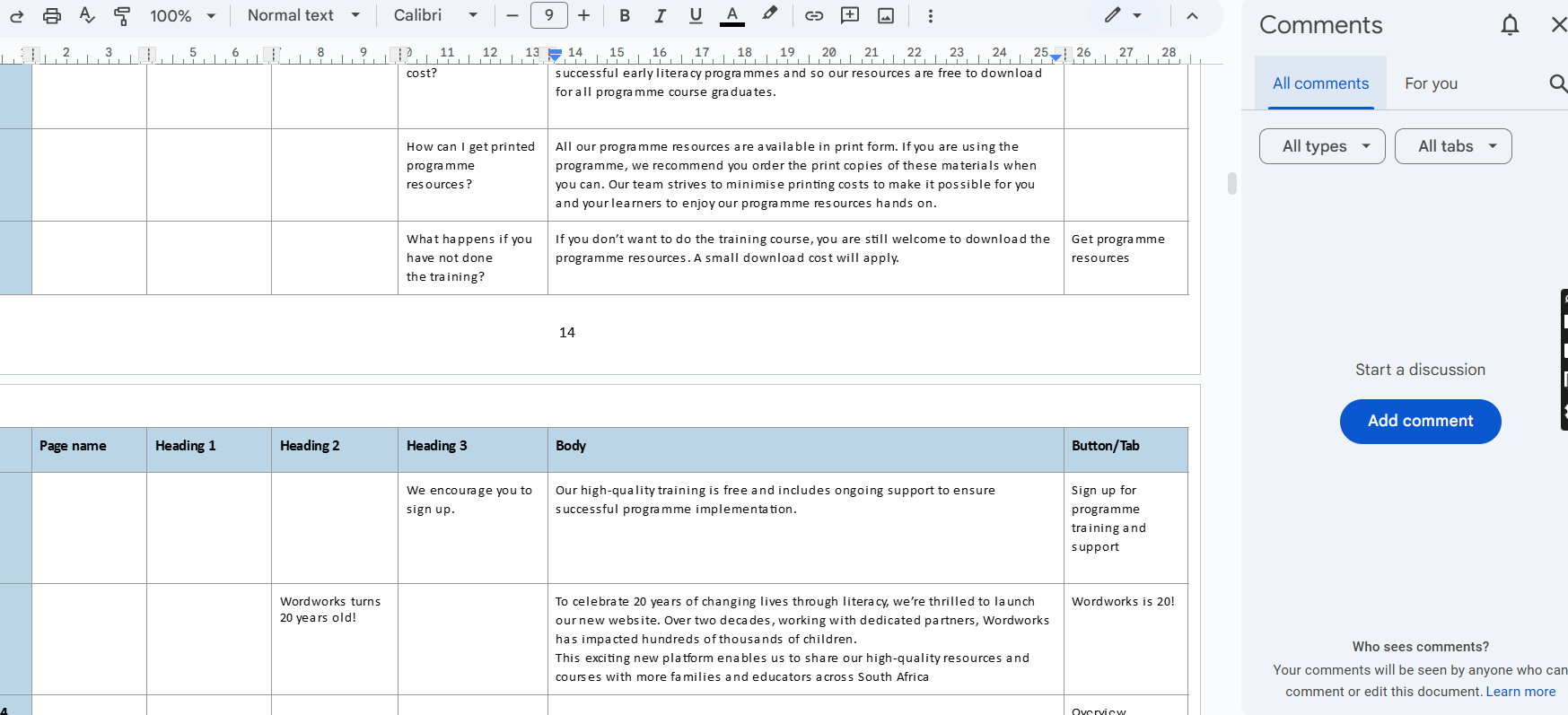Toggle underline formatting
The height and width of the screenshot is (715, 1568).
(696, 16)
